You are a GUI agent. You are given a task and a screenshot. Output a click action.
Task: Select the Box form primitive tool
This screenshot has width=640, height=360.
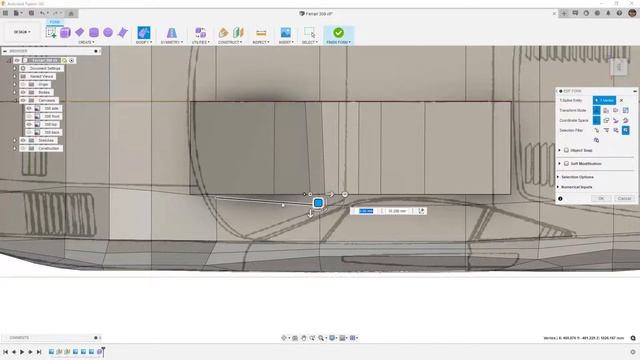pos(65,33)
